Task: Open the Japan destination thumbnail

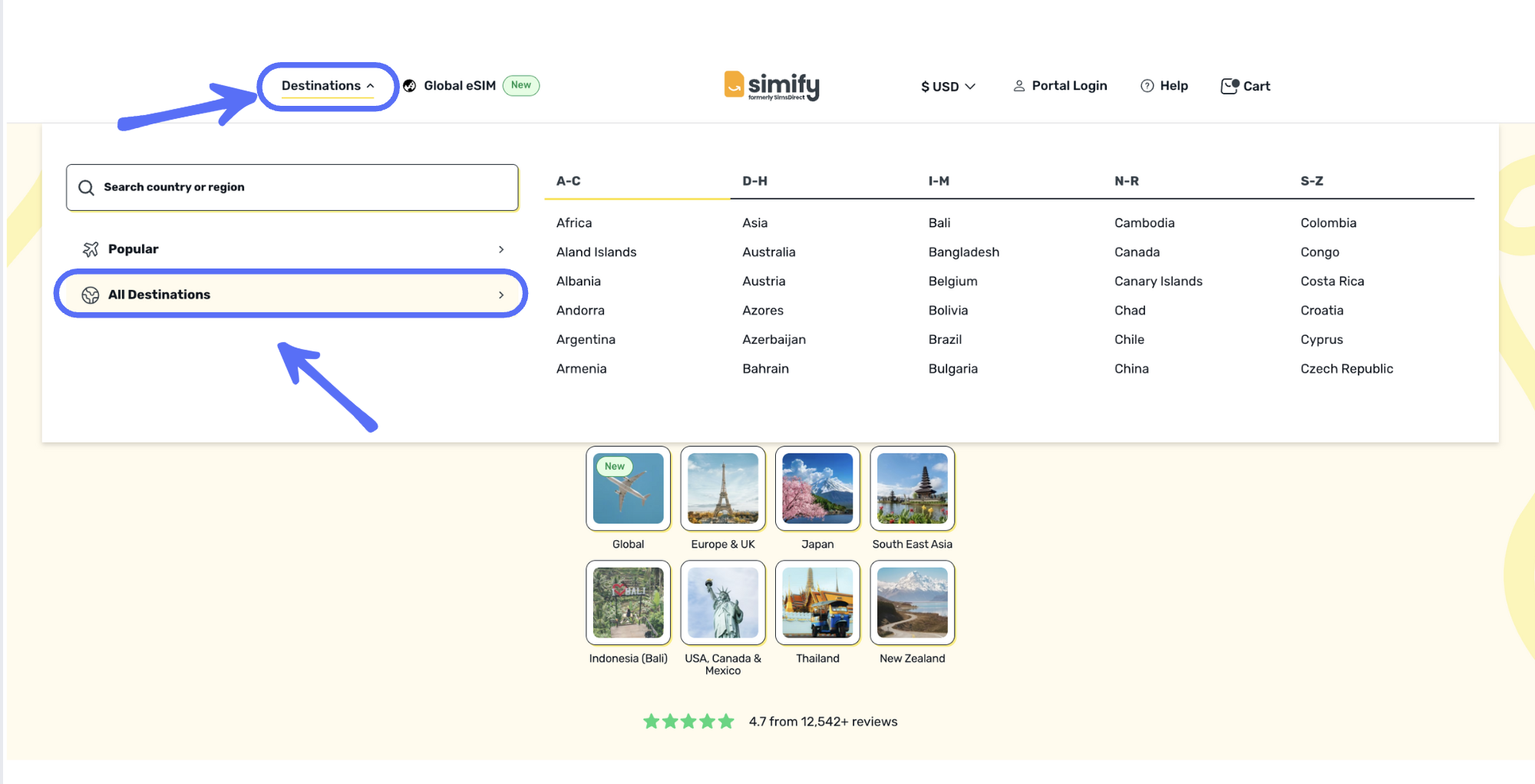Action: click(817, 489)
